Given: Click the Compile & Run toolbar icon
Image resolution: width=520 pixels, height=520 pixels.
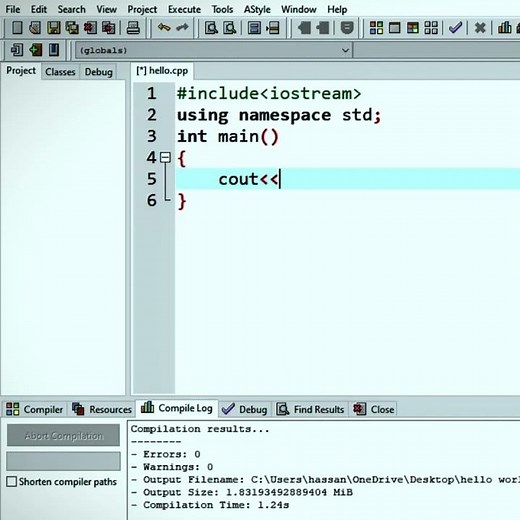Looking at the screenshot, I should pos(413,28).
